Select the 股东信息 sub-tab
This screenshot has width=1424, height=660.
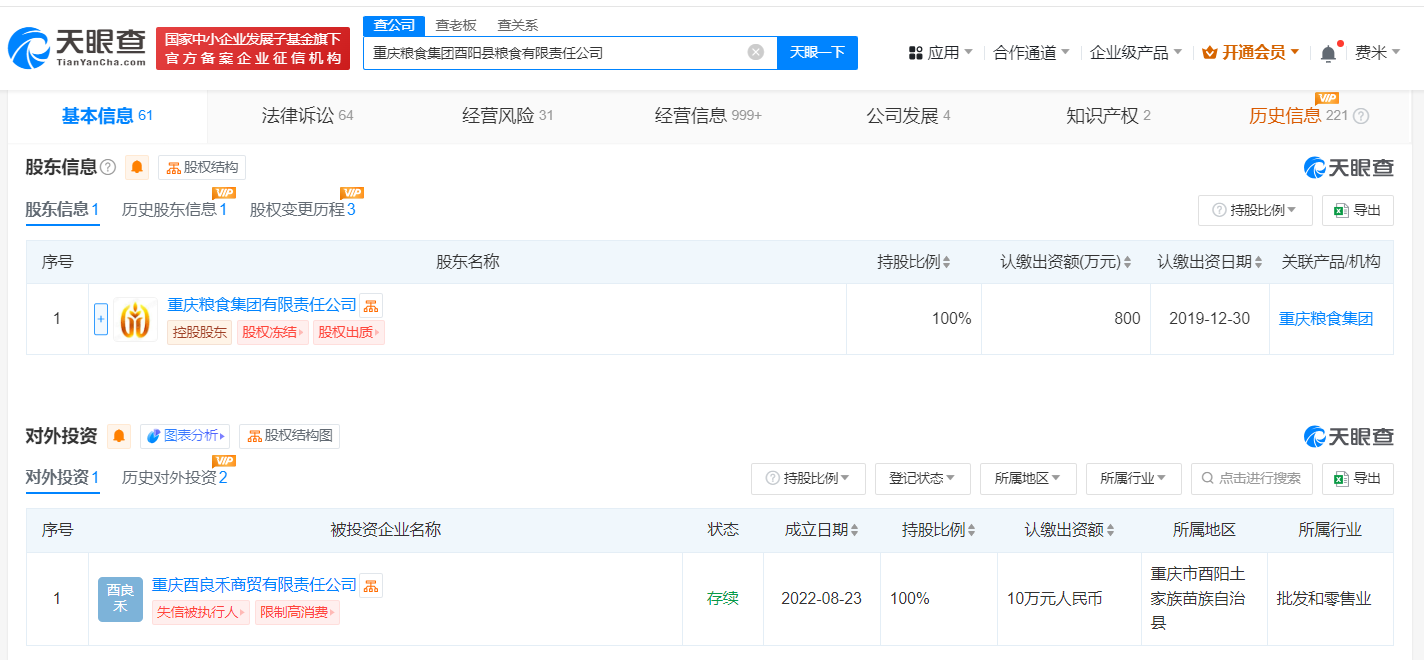click(62, 209)
